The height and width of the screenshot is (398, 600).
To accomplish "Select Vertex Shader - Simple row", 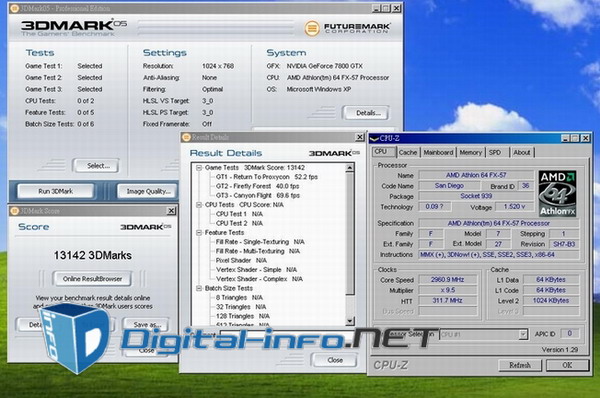I will pyautogui.click(x=256, y=270).
